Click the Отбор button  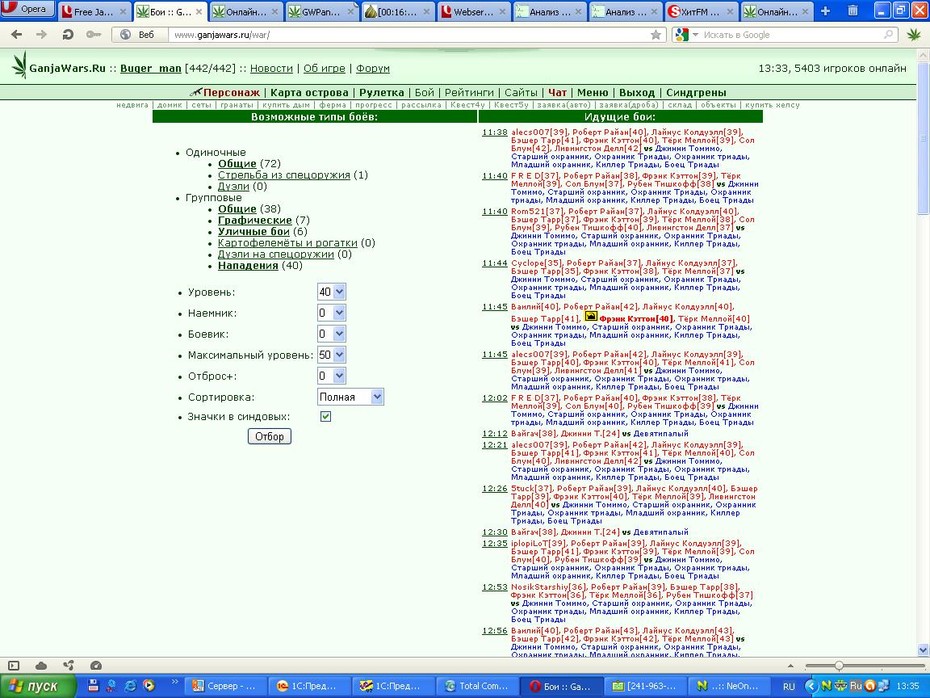(x=269, y=436)
